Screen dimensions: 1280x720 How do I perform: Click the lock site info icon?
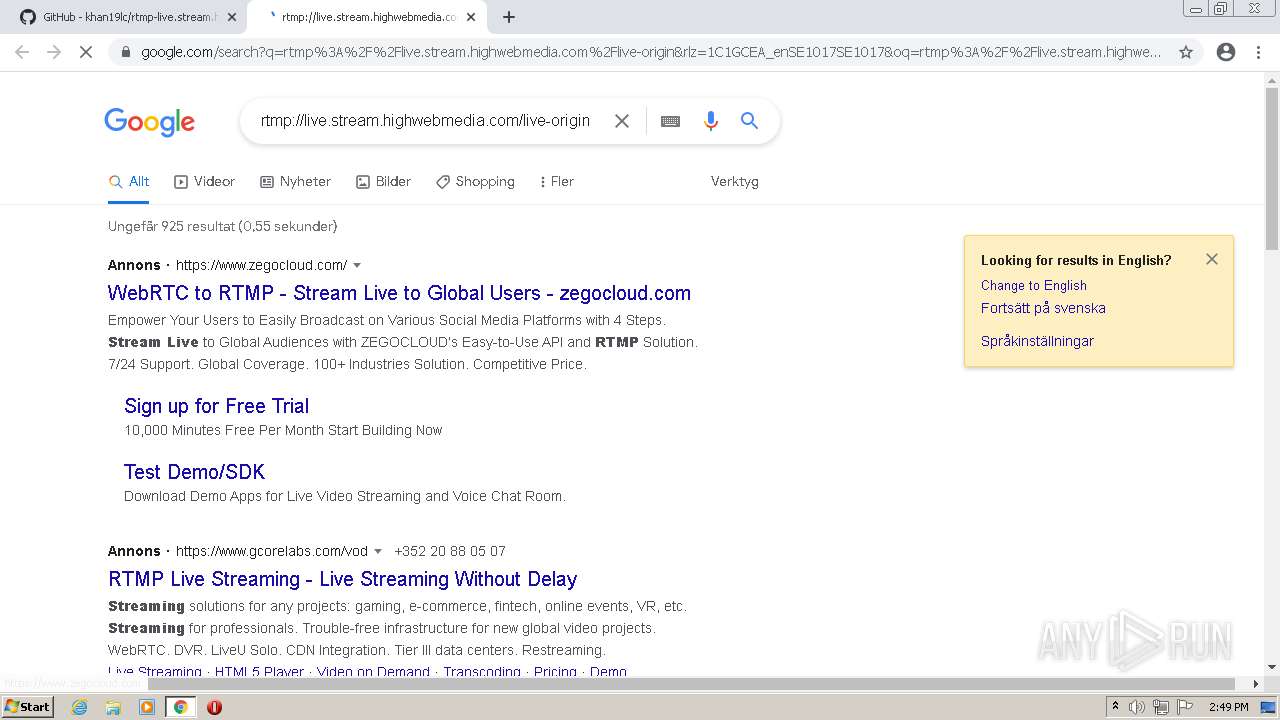tap(125, 52)
